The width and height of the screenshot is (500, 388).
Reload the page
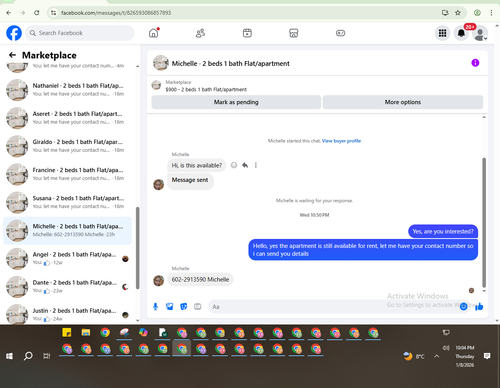(x=37, y=13)
